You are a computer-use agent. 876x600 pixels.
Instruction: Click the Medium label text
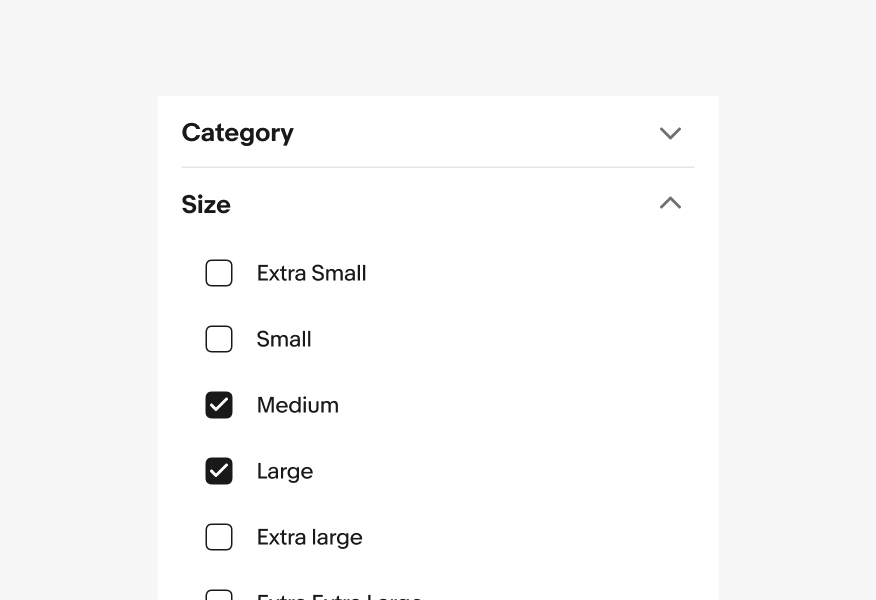(297, 405)
